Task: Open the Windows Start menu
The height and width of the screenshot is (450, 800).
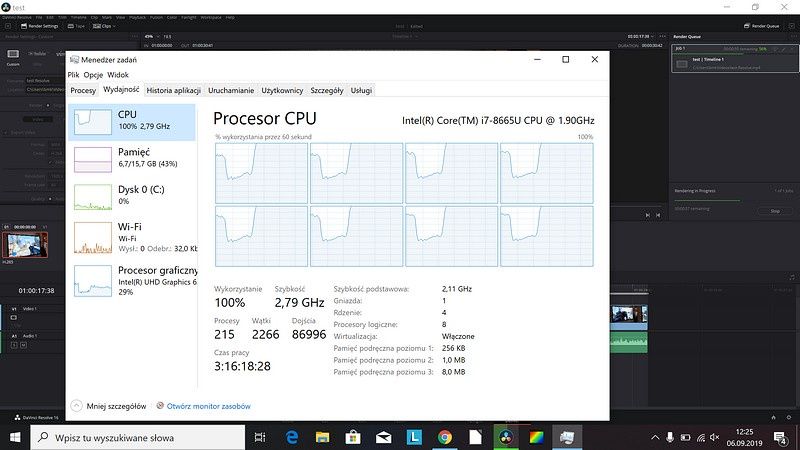Action: pos(15,437)
